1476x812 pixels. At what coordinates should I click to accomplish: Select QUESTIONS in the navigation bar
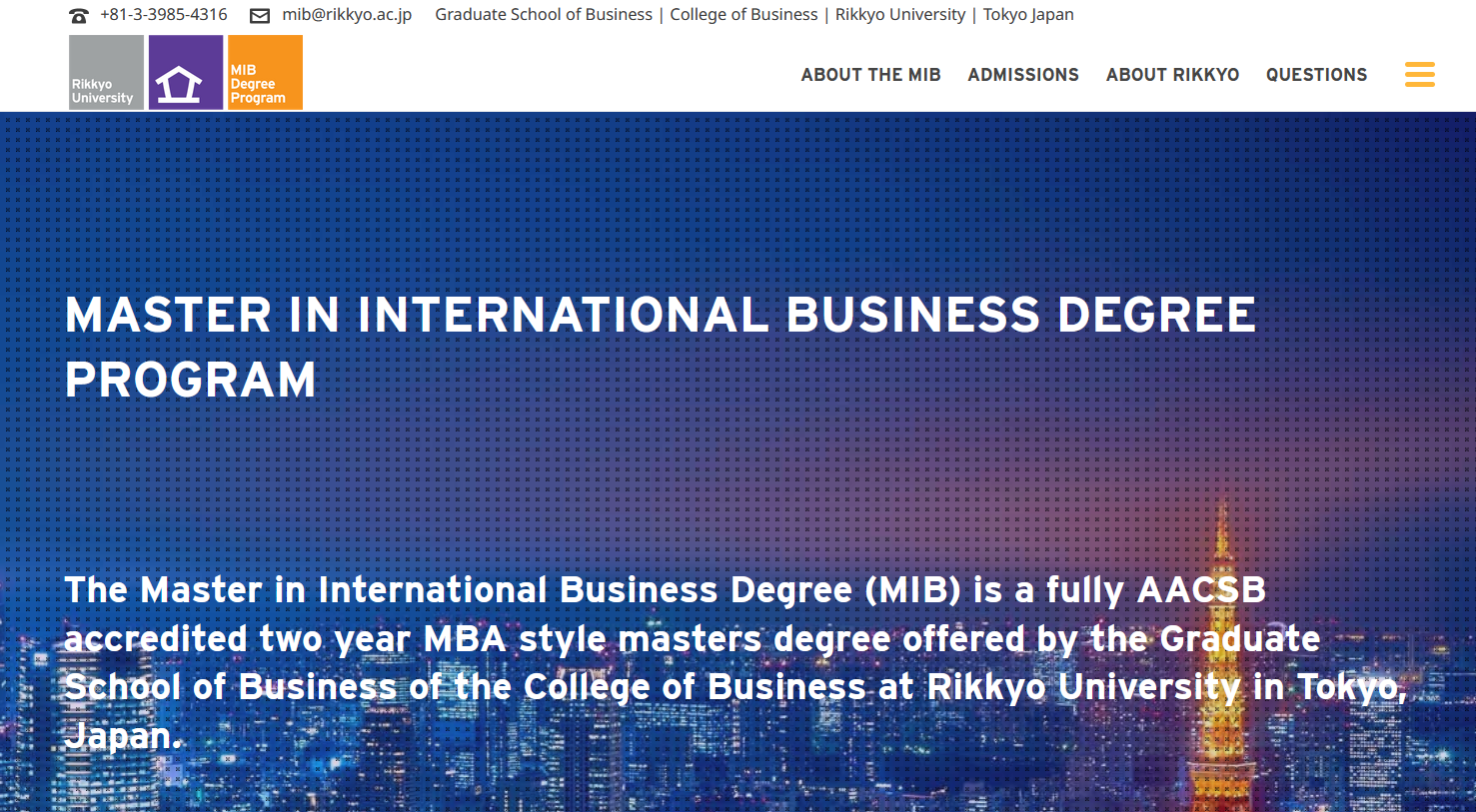coord(1316,75)
